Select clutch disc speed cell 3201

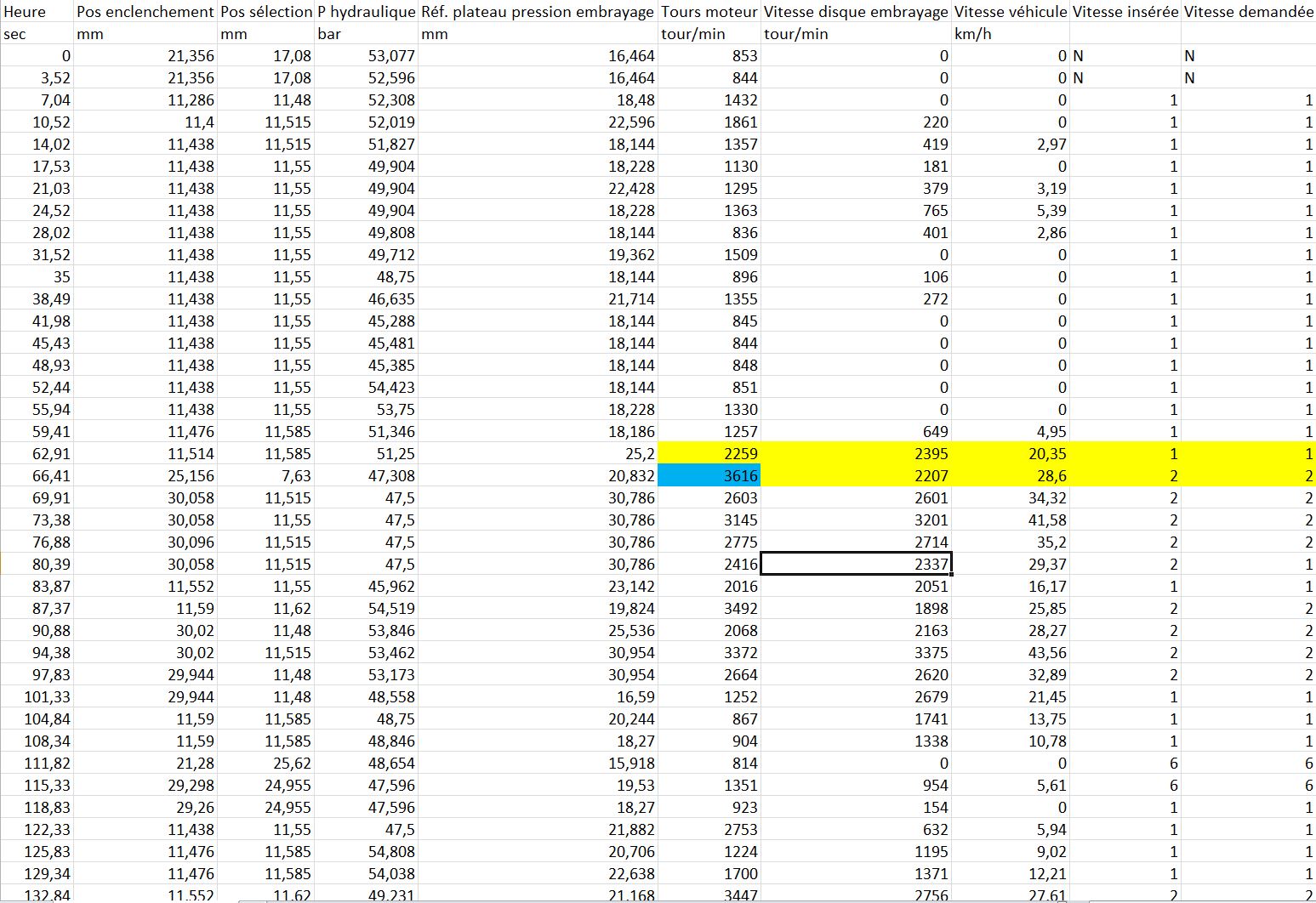tap(856, 520)
